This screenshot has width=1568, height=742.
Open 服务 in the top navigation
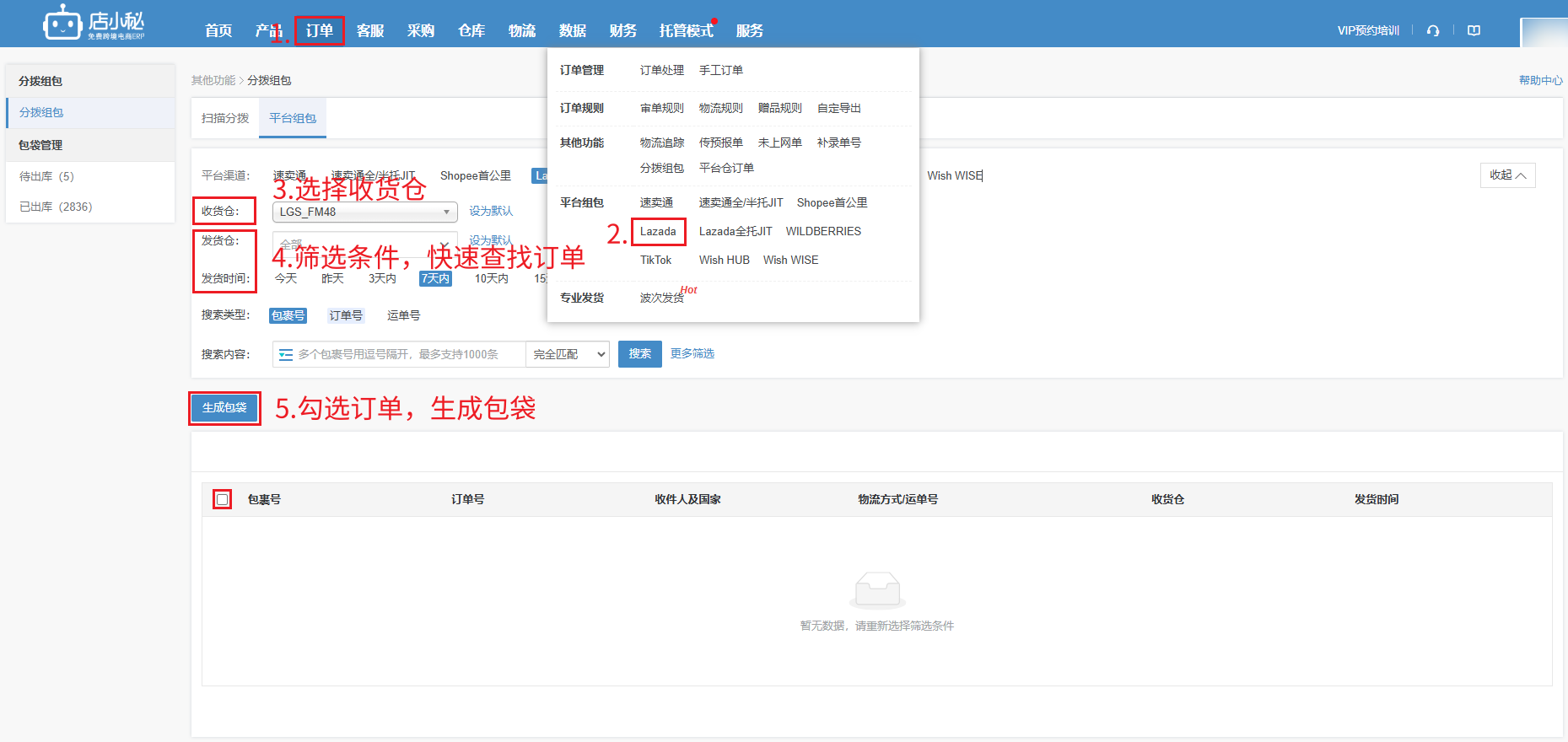(750, 30)
